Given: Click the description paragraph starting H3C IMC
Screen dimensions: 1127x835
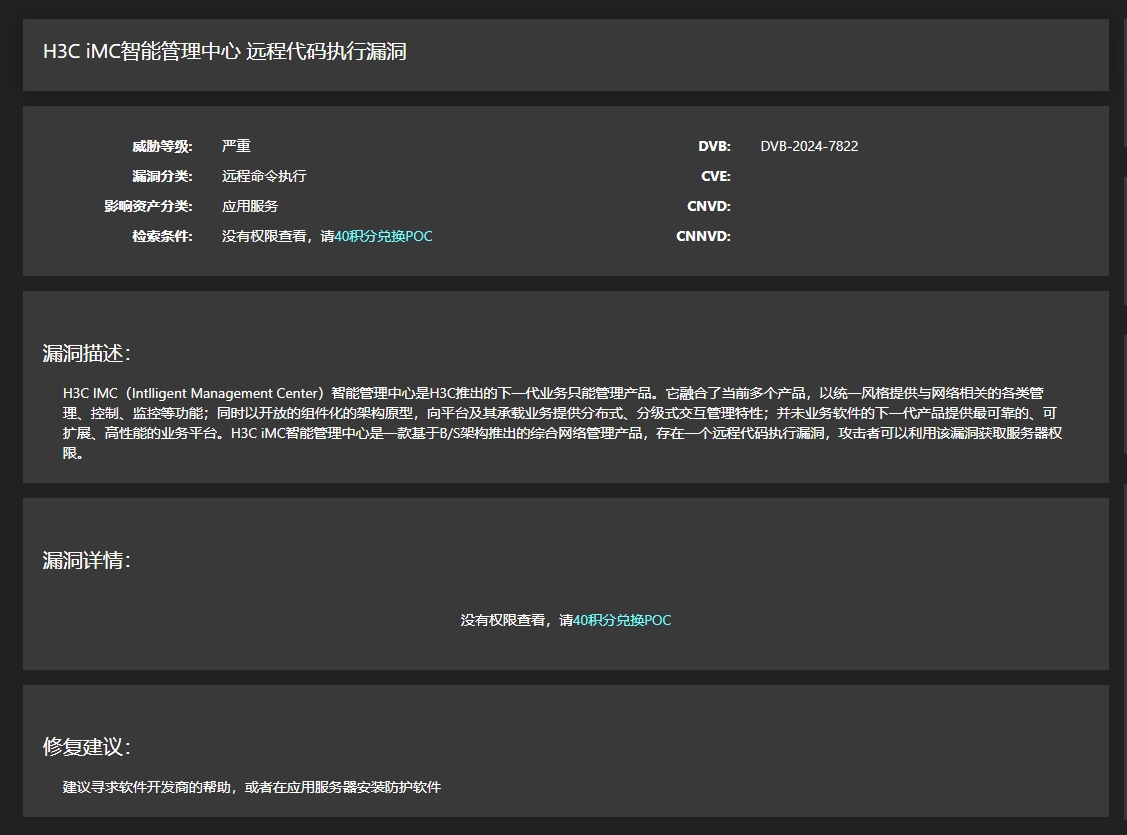Looking at the screenshot, I should (563, 423).
